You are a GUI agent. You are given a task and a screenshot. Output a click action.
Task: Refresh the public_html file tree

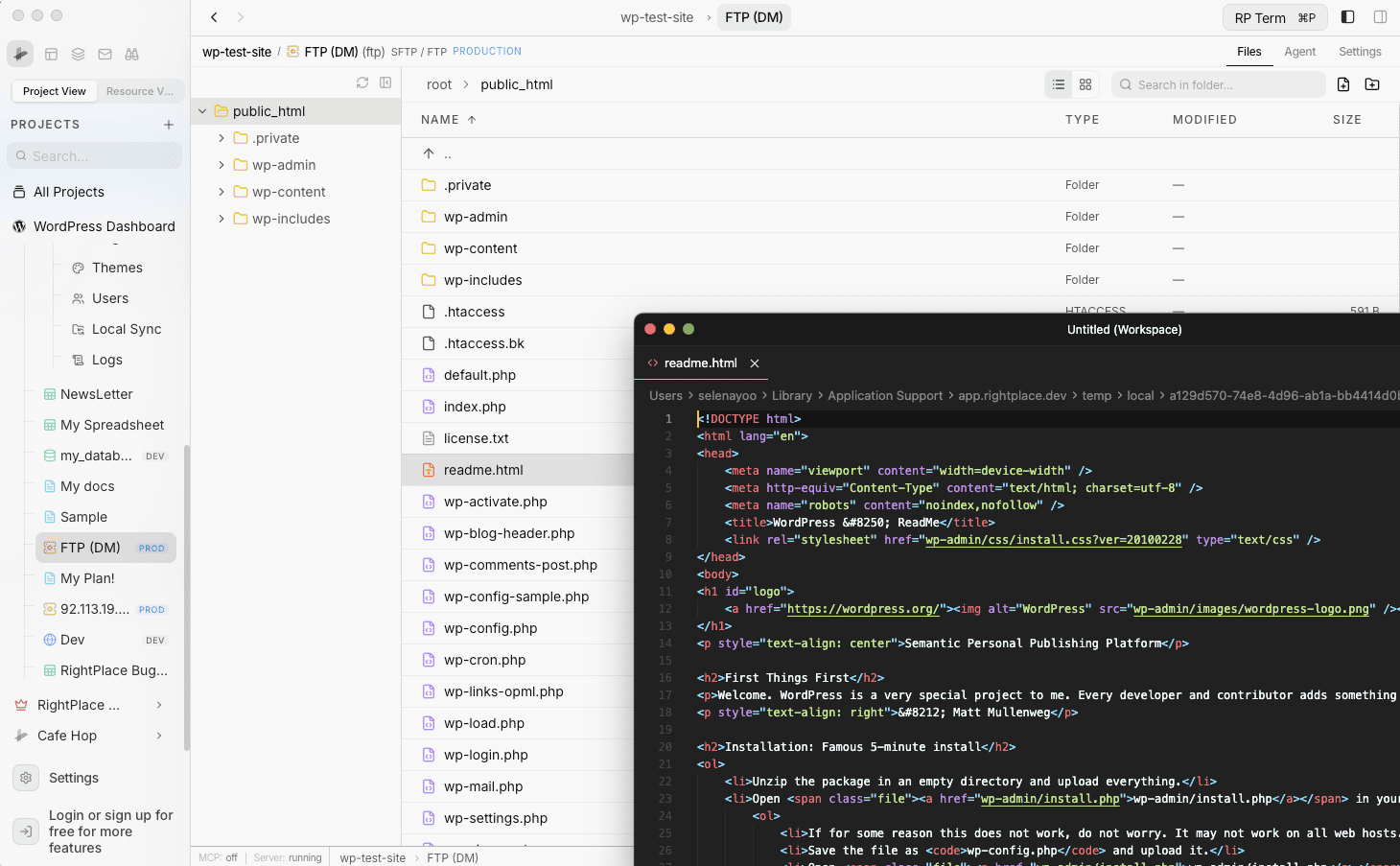362,82
